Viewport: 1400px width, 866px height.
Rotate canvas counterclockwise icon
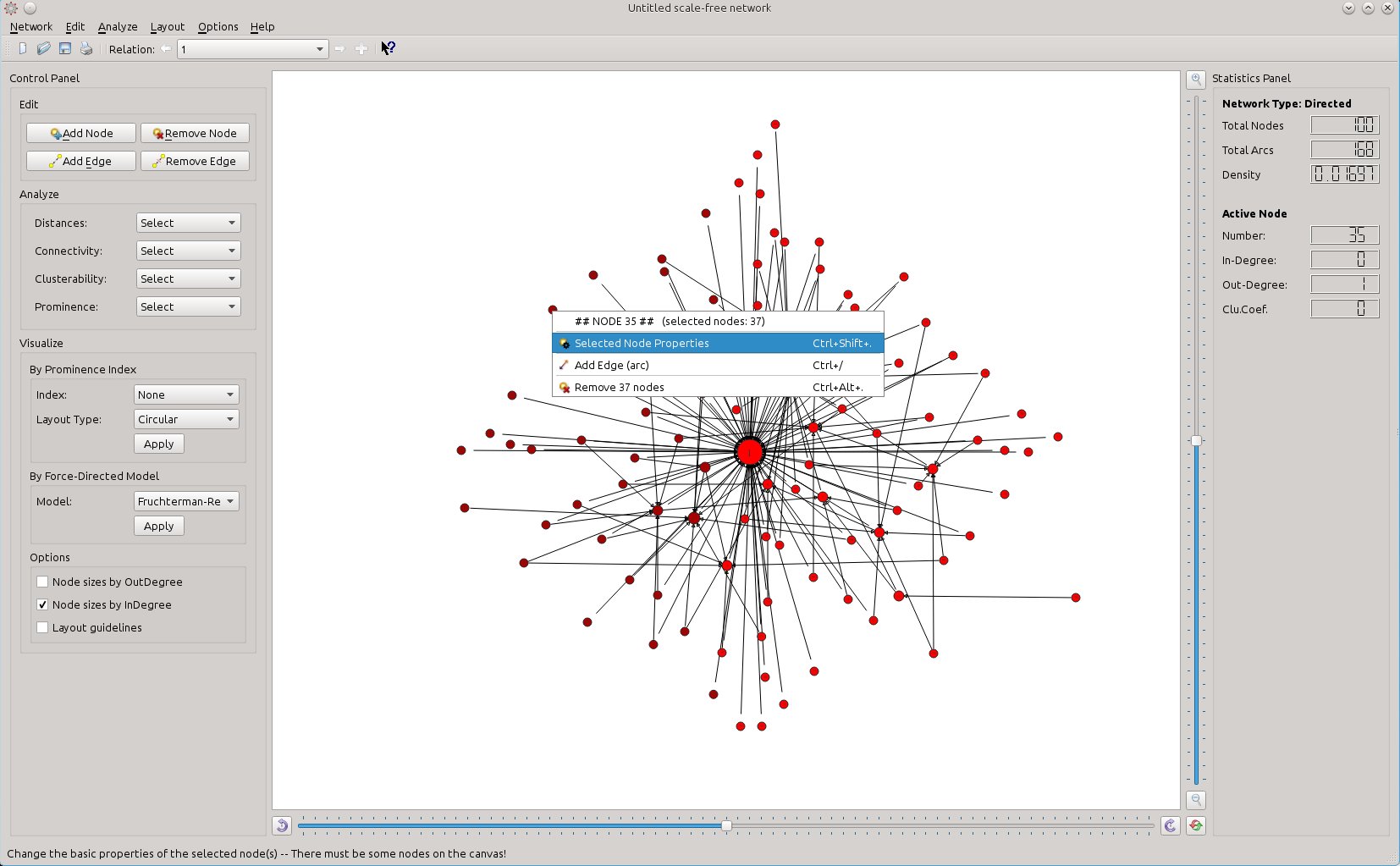tap(282, 825)
